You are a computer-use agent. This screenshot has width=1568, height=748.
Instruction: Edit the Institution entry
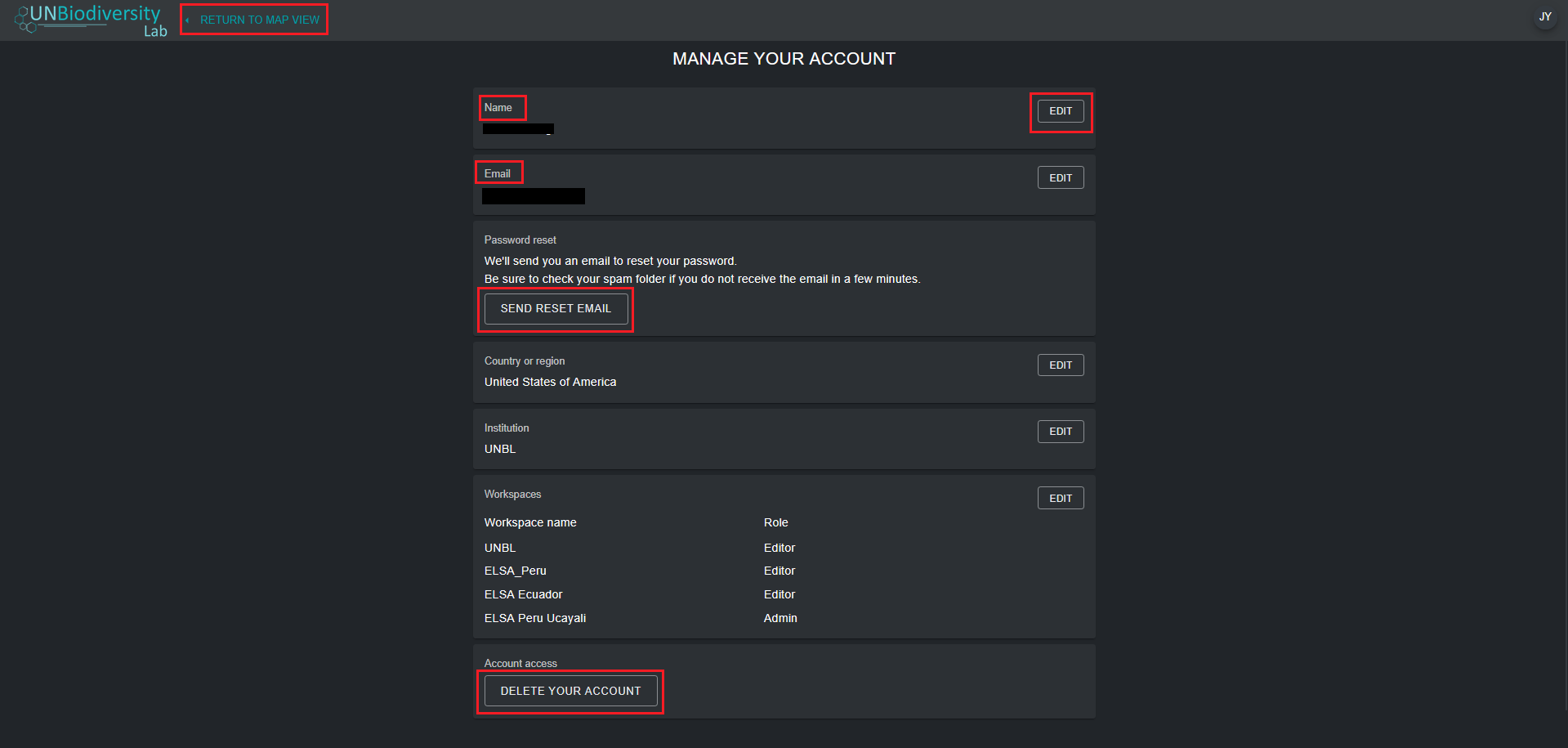tap(1060, 432)
